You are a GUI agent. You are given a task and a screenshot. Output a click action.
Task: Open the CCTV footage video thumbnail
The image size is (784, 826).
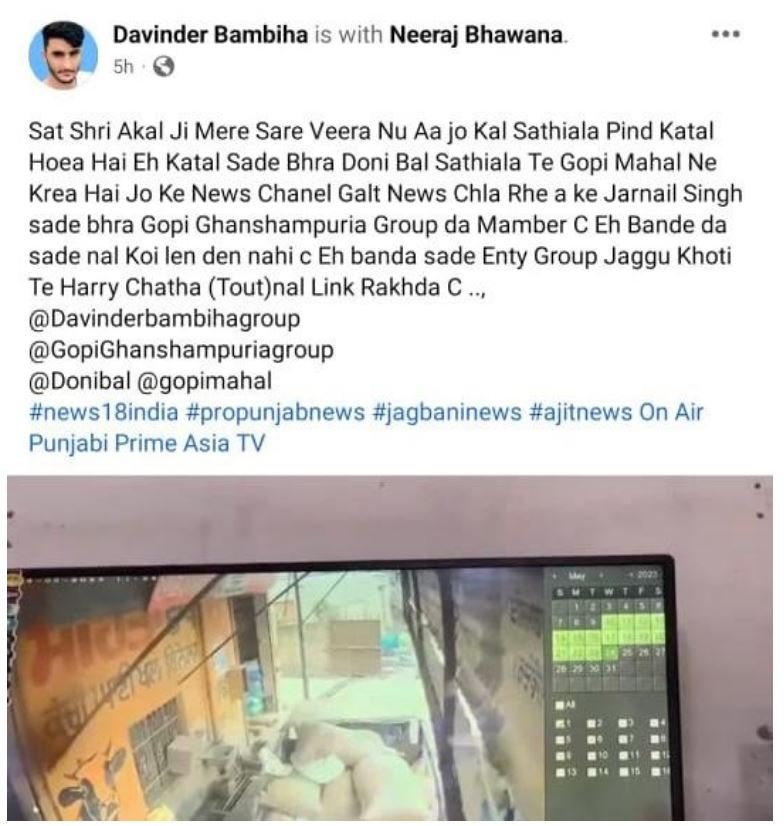pyautogui.click(x=390, y=648)
